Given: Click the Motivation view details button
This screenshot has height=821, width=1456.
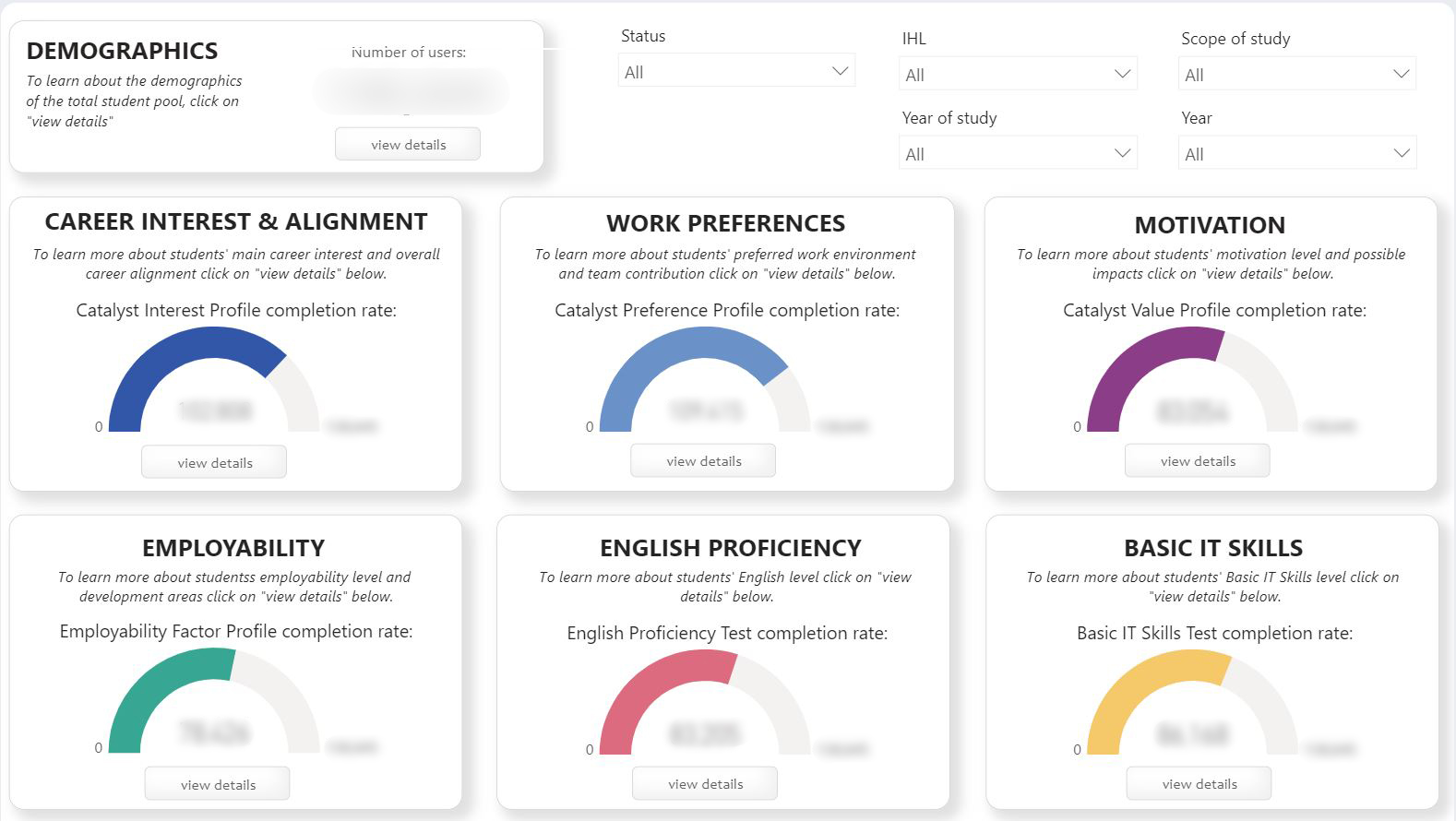Looking at the screenshot, I should 1197,460.
